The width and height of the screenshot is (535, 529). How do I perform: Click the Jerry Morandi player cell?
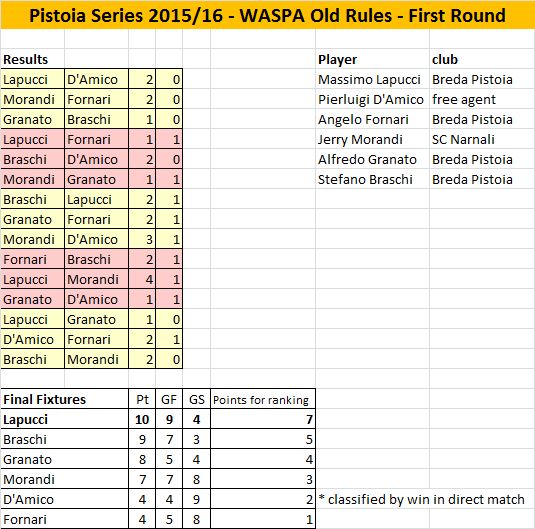[x=372, y=140]
